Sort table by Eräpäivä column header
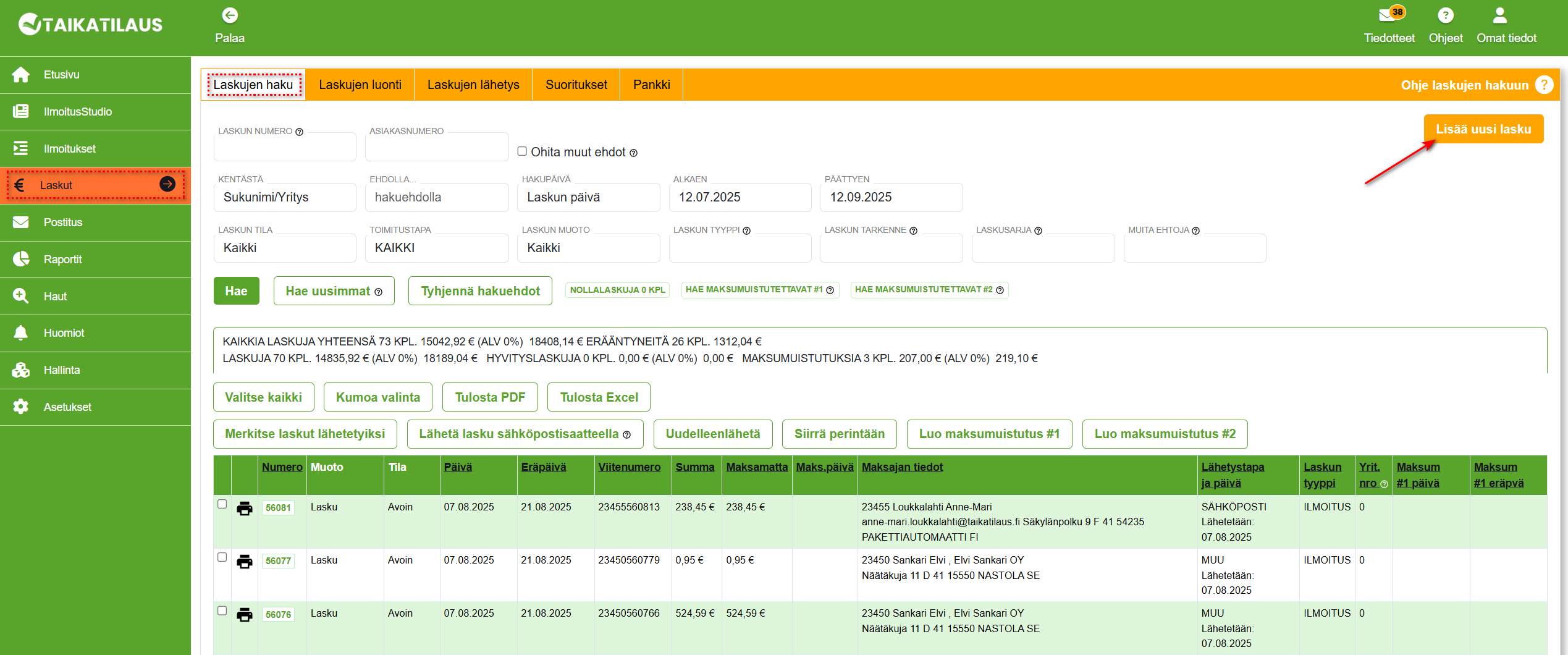The width and height of the screenshot is (1568, 655). pyautogui.click(x=543, y=467)
